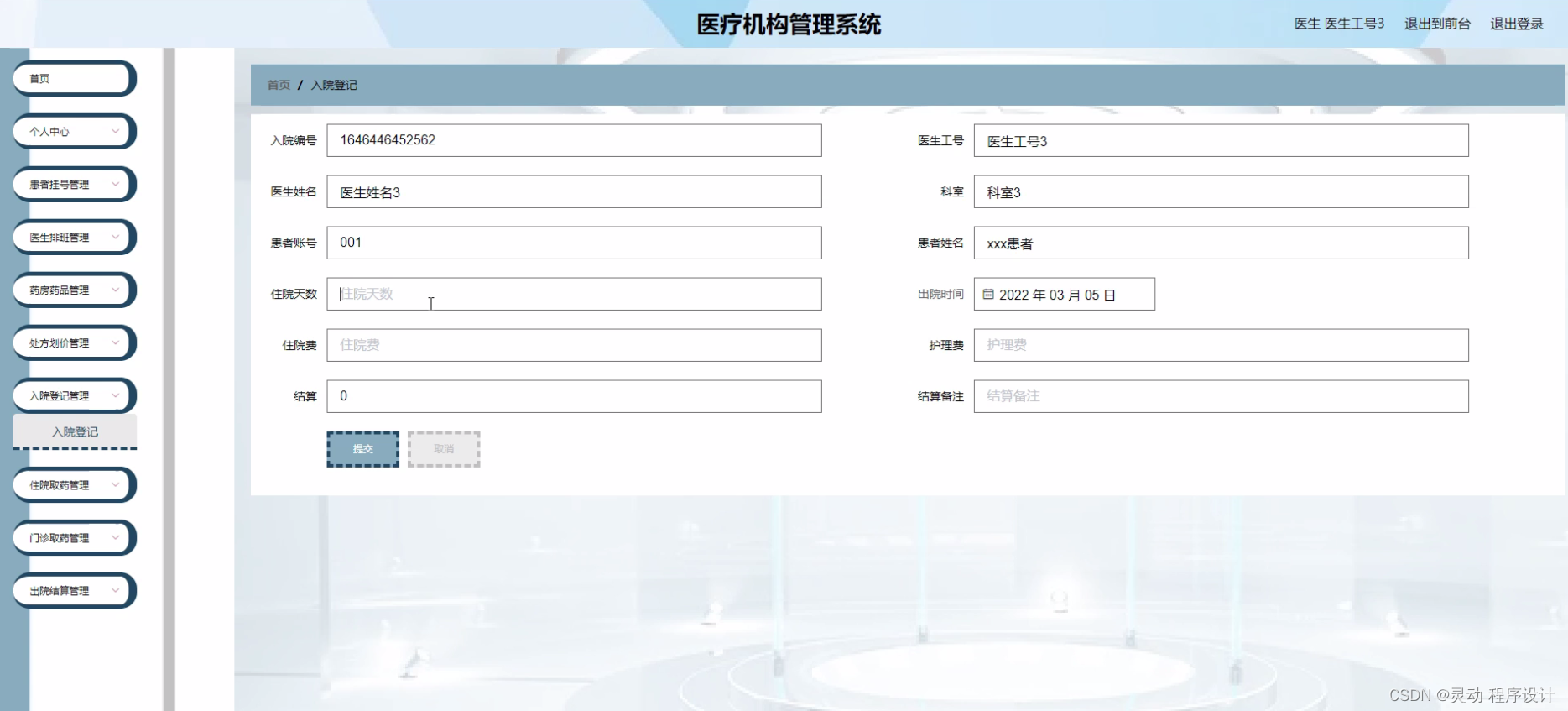
Task: Expand the 医生排班管理 chevron
Action: 115,237
